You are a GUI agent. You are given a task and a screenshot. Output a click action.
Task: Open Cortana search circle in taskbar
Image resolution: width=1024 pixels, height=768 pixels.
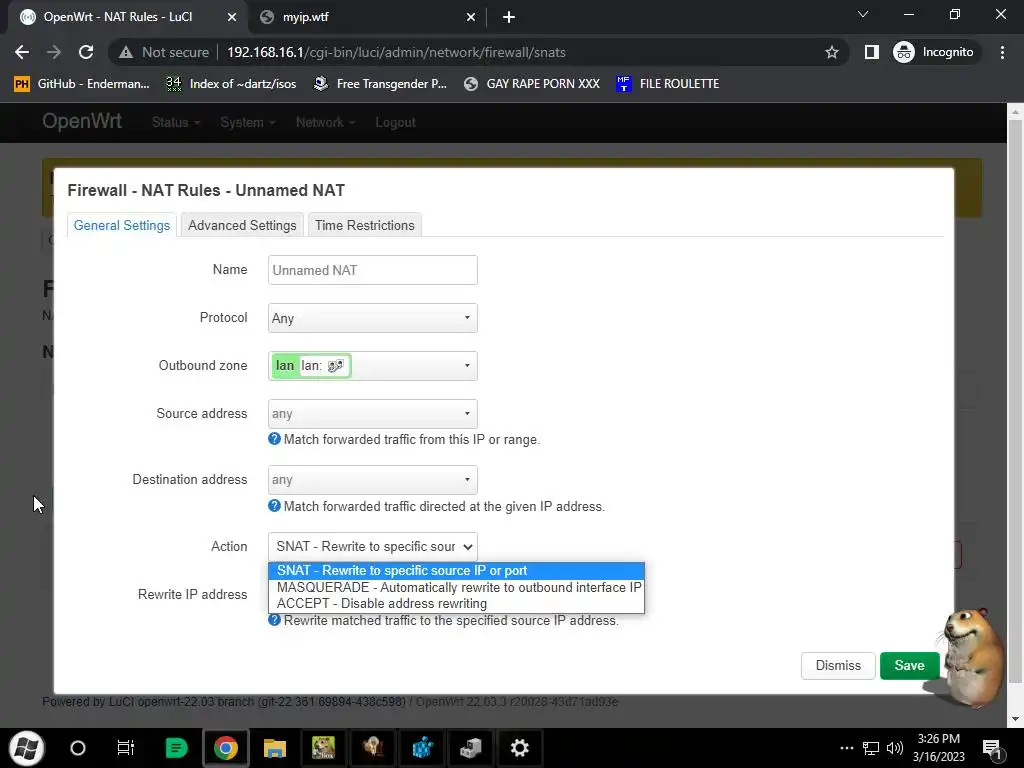coord(78,748)
